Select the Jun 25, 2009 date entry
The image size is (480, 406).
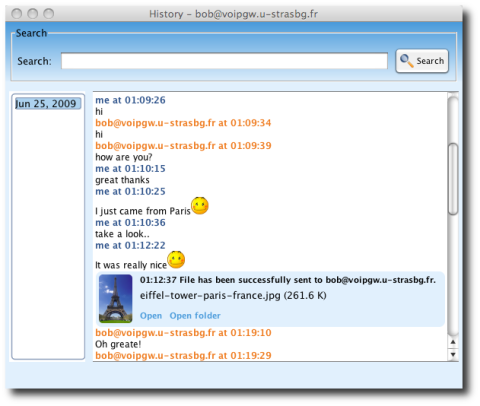(48, 104)
